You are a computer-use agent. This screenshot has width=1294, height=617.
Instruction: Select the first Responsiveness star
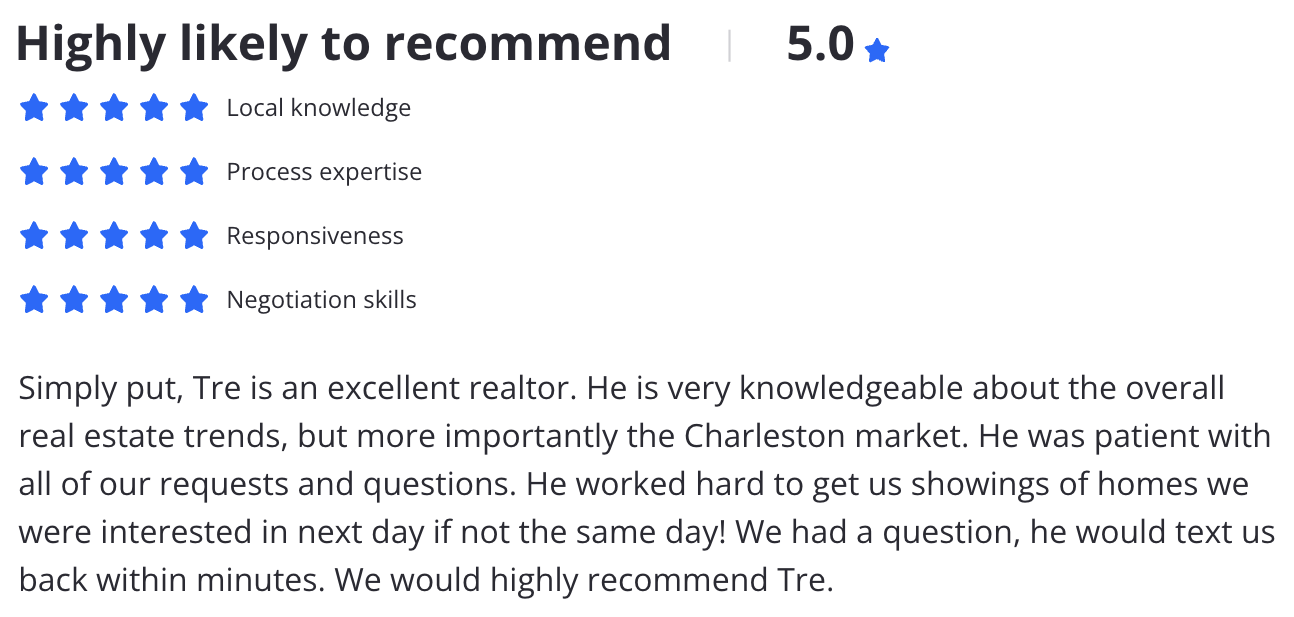(x=34, y=235)
